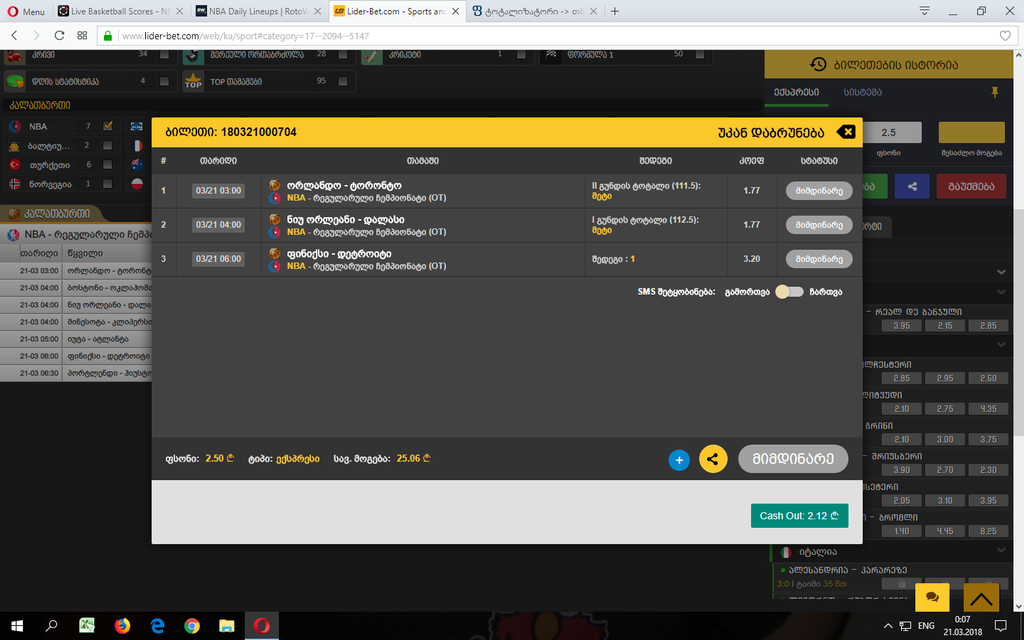Toggle the SMS notification switch

(790, 292)
